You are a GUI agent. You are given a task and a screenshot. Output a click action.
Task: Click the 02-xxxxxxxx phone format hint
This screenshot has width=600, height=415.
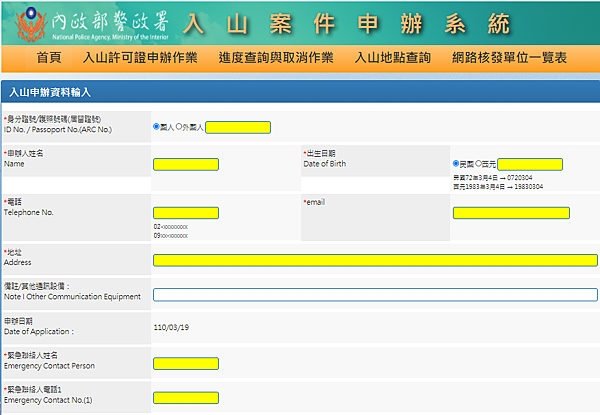point(171,227)
